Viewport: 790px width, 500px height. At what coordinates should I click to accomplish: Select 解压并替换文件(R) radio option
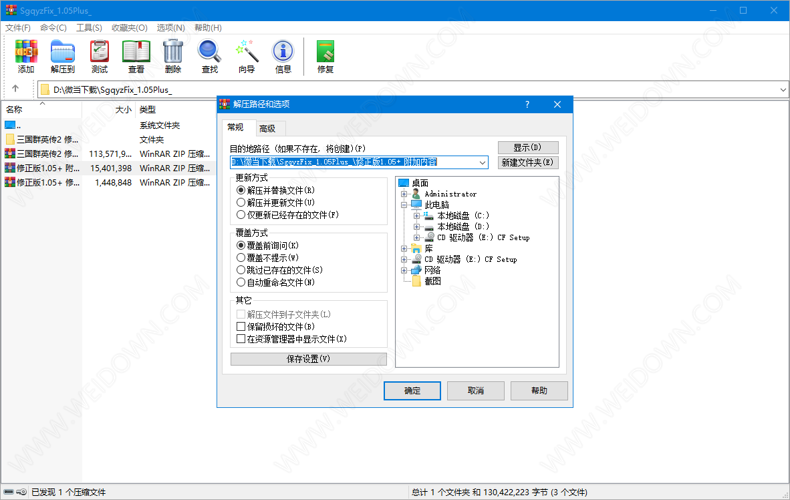click(276, 191)
